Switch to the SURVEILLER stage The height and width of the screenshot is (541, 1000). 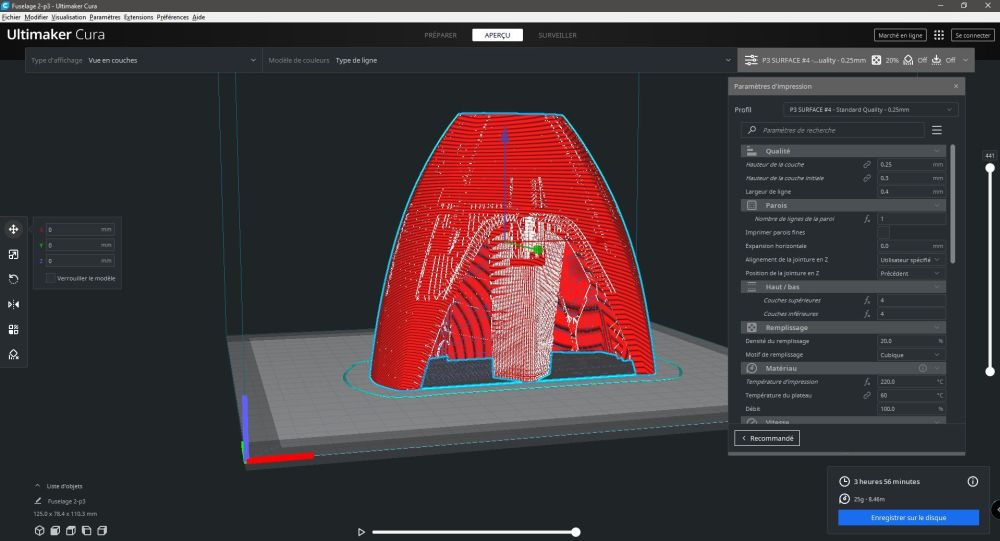[557, 35]
